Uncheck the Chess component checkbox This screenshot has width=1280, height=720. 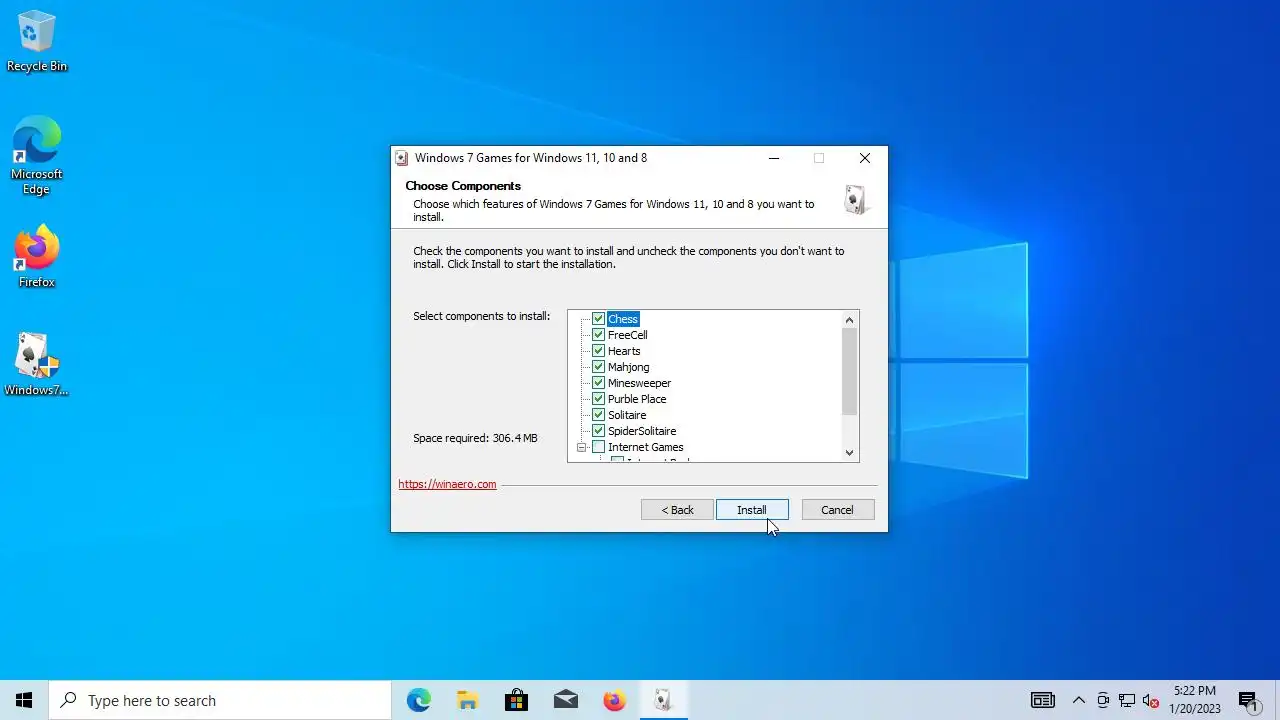[598, 319]
